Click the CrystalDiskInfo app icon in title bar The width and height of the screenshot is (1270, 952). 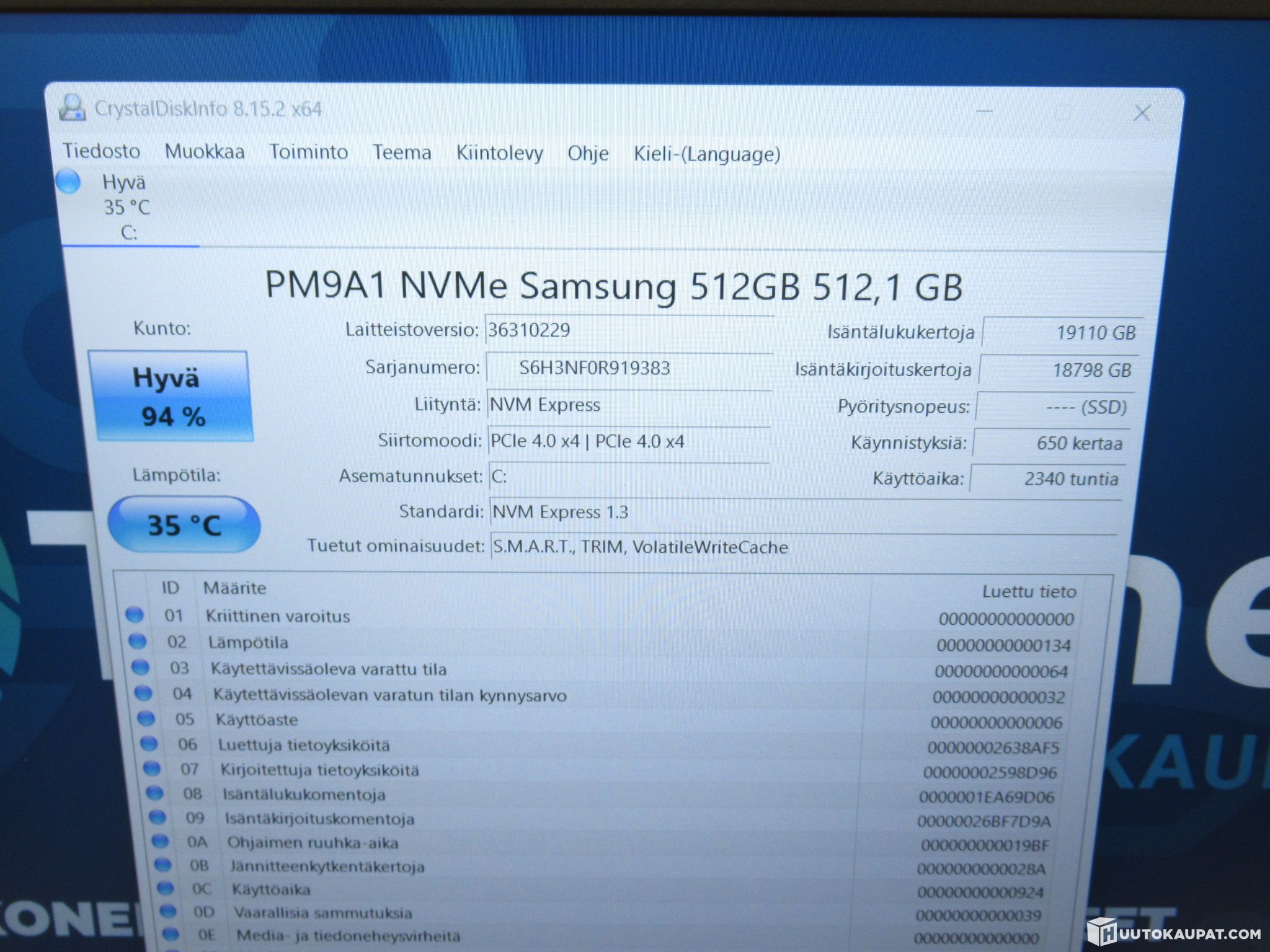[x=73, y=108]
